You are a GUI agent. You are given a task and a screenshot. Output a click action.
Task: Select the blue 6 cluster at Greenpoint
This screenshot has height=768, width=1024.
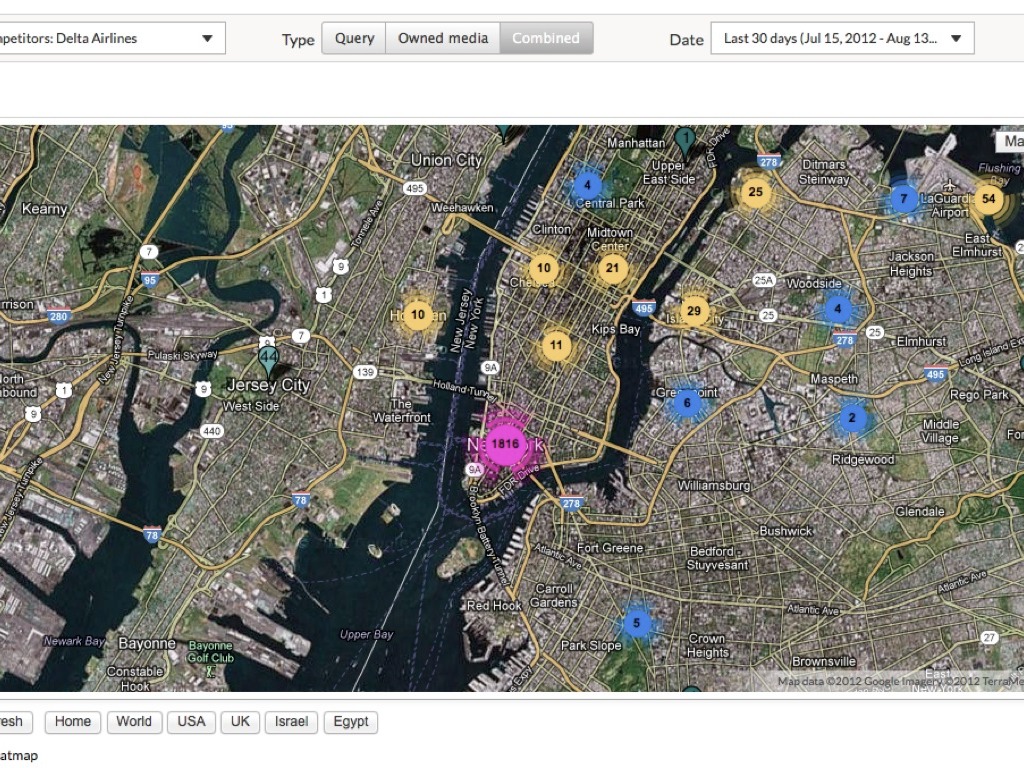coord(686,403)
